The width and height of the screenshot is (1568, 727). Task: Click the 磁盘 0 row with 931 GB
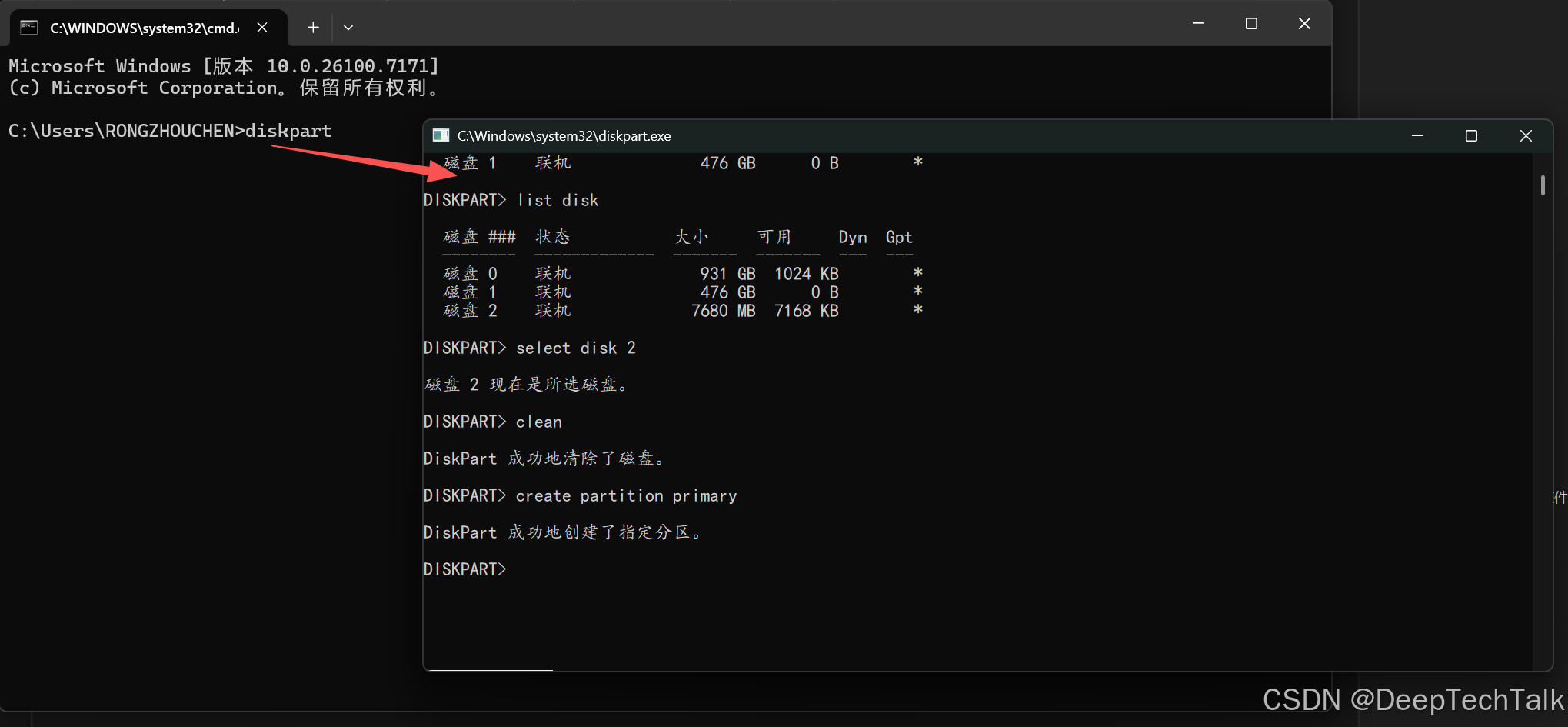[x=683, y=274]
